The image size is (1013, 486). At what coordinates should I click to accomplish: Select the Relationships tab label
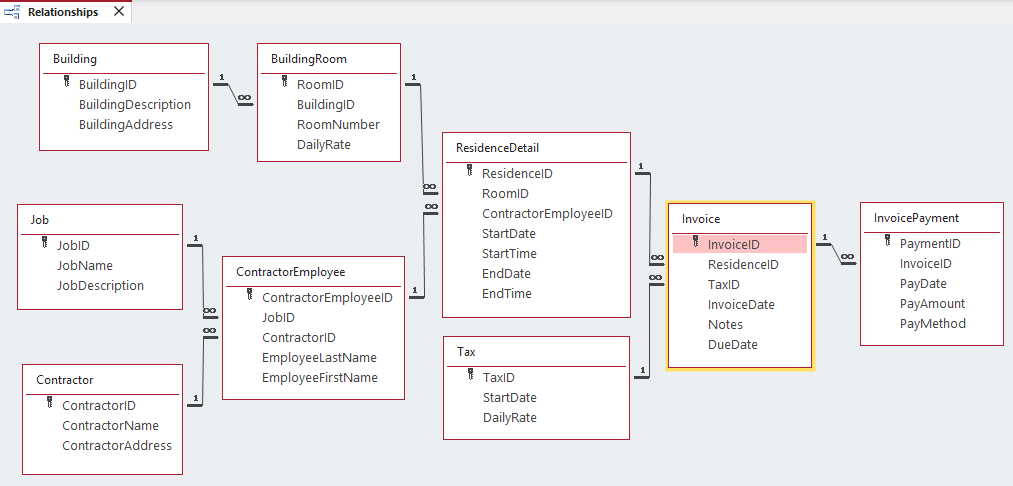pos(63,12)
